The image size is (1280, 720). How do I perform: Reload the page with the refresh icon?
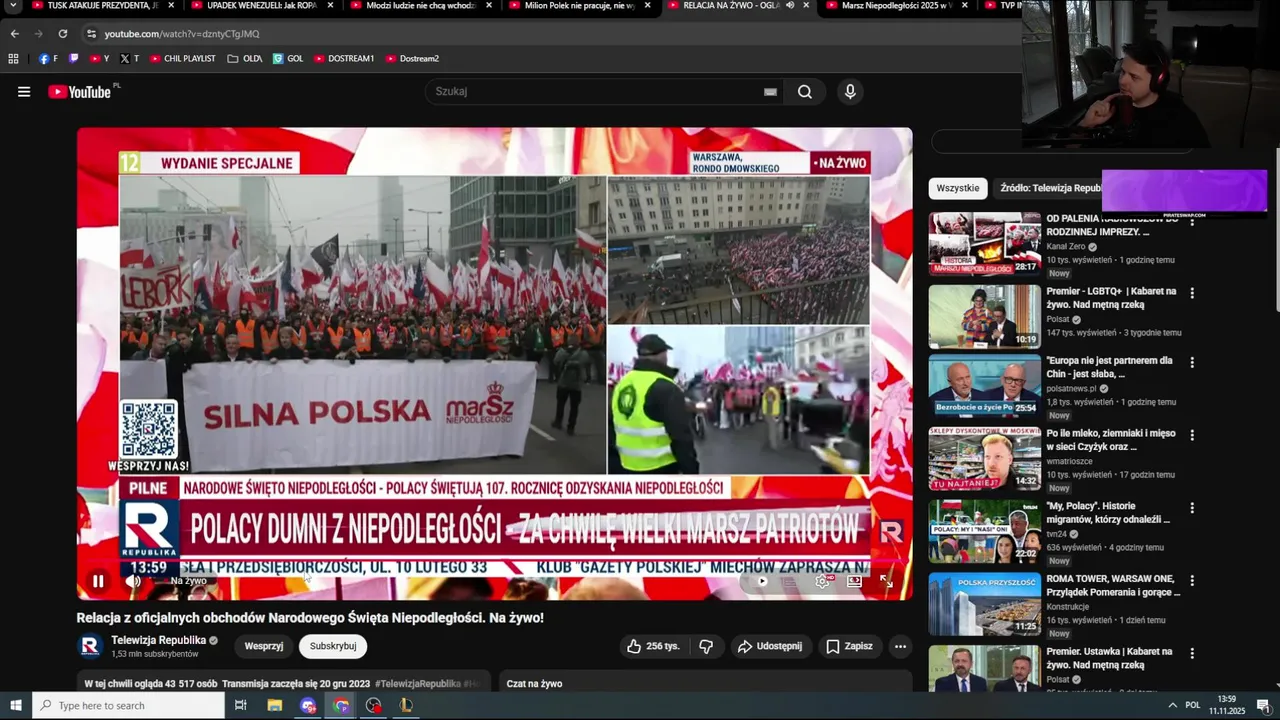pyautogui.click(x=62, y=34)
